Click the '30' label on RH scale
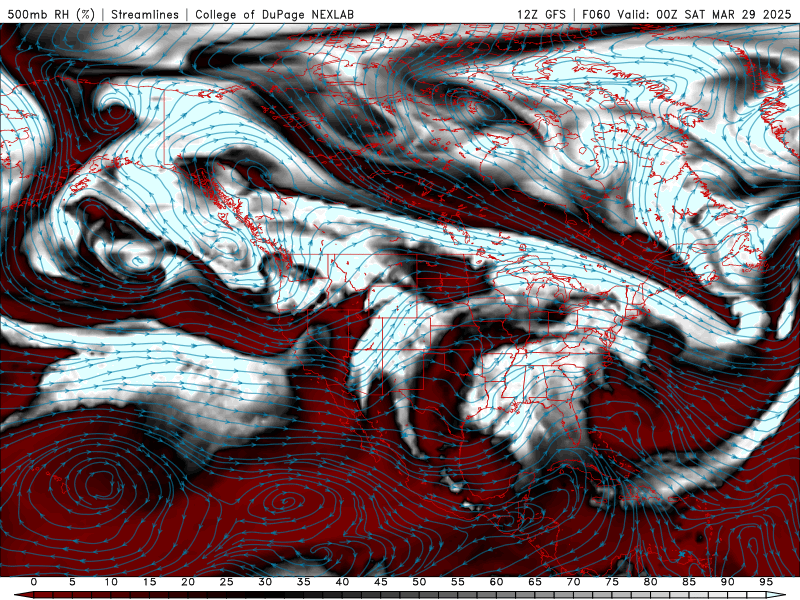Image resolution: width=800 pixels, height=600 pixels. [x=265, y=582]
